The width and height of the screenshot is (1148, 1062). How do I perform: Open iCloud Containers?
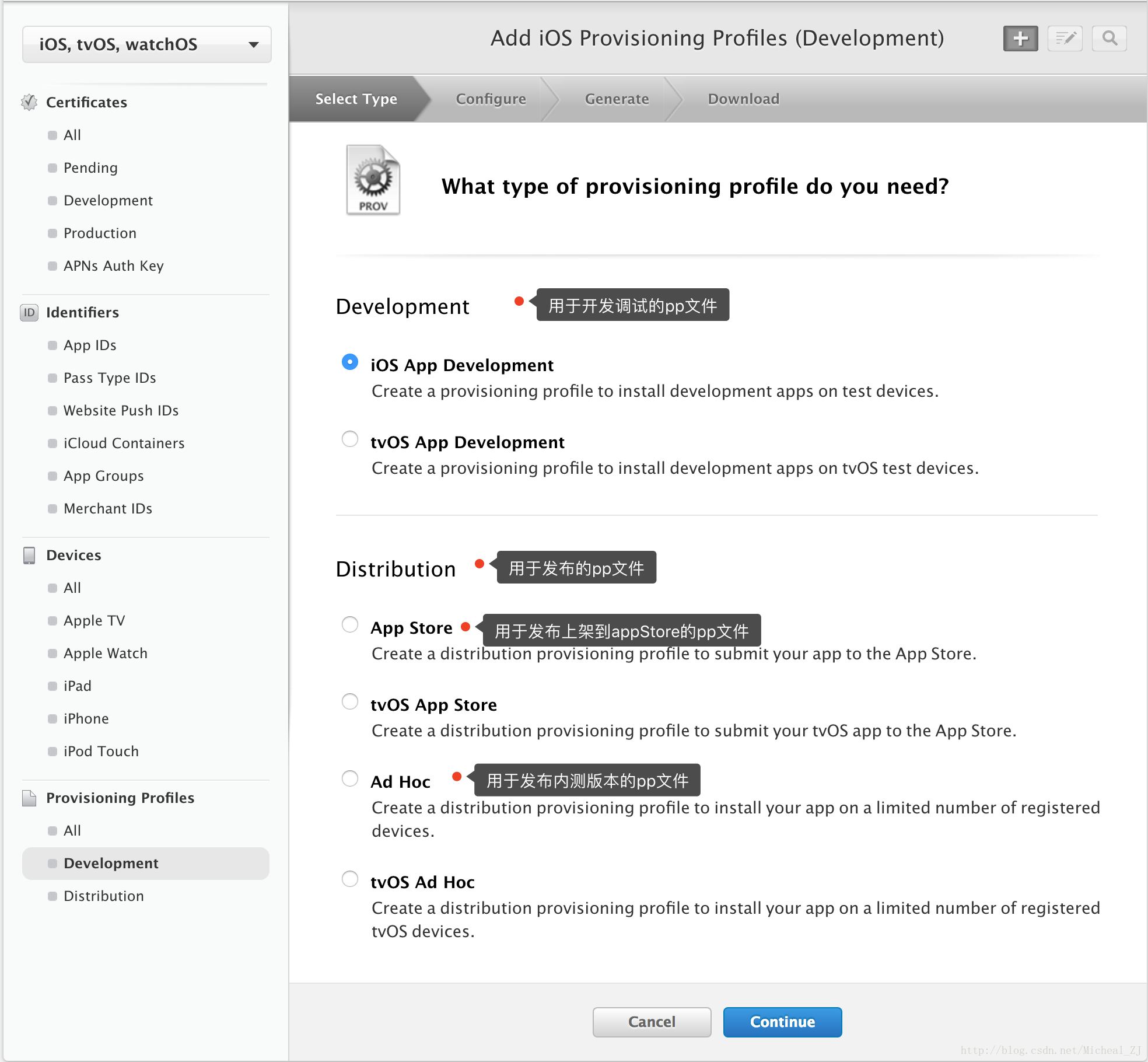(x=124, y=443)
